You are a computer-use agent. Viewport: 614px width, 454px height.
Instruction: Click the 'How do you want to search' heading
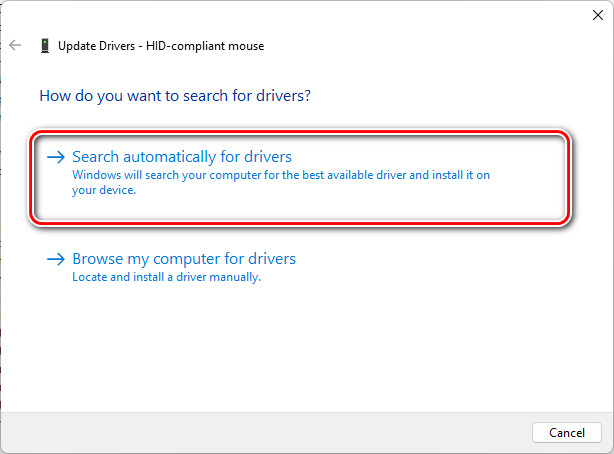(x=175, y=96)
